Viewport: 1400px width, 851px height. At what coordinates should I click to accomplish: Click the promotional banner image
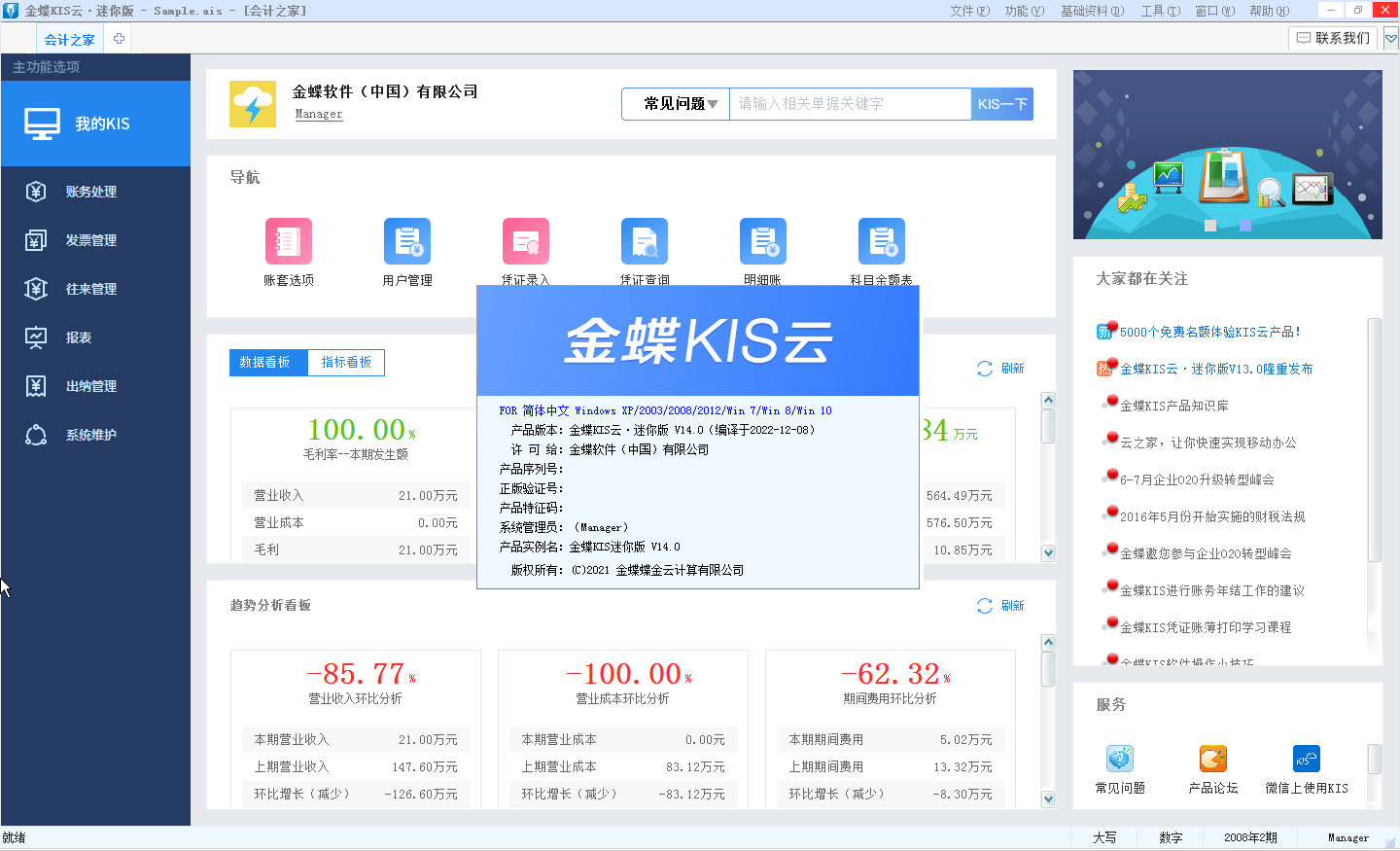point(1227,155)
